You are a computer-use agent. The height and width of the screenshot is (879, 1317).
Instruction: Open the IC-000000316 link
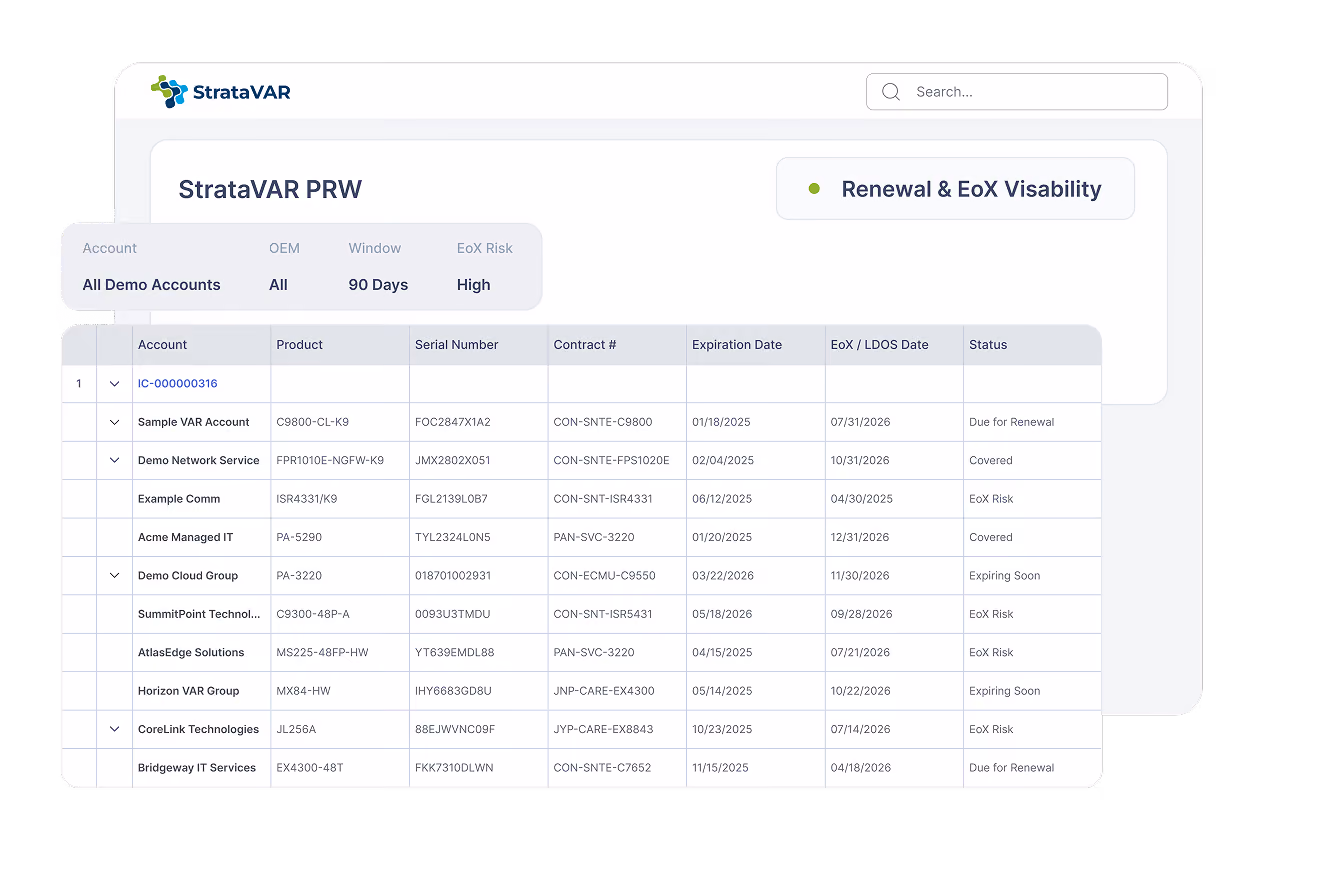coord(177,384)
